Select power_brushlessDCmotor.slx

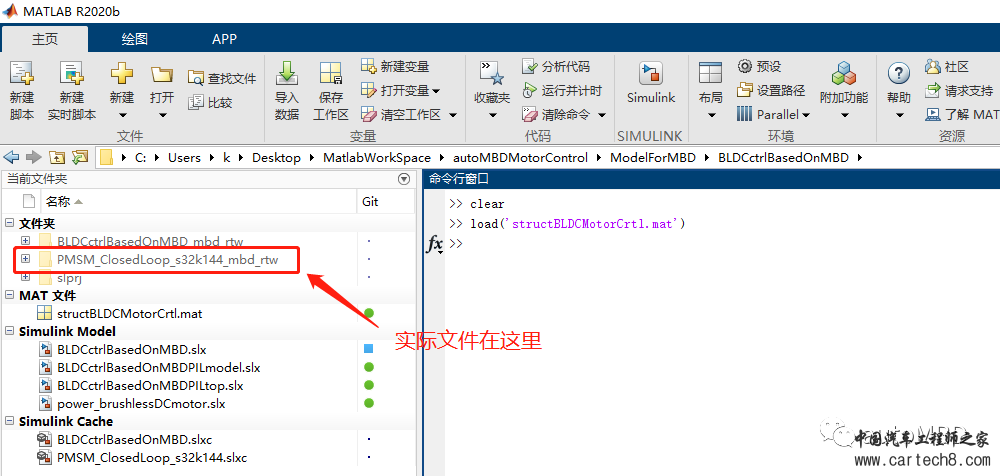(141, 403)
